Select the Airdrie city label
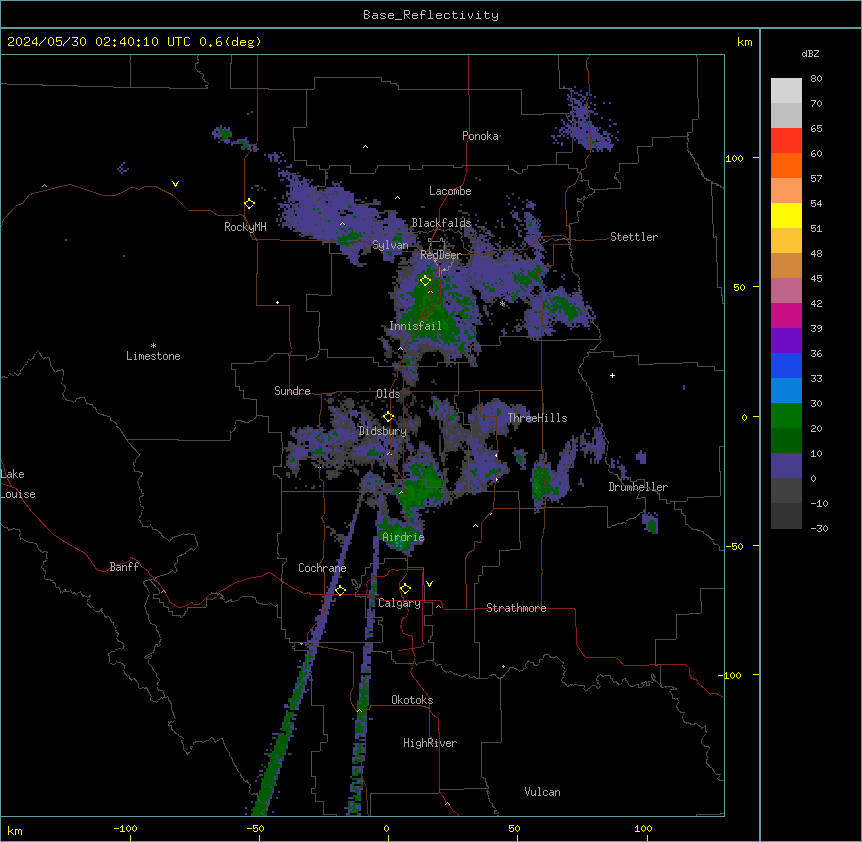Screen dimensions: 862x842 coord(404,537)
